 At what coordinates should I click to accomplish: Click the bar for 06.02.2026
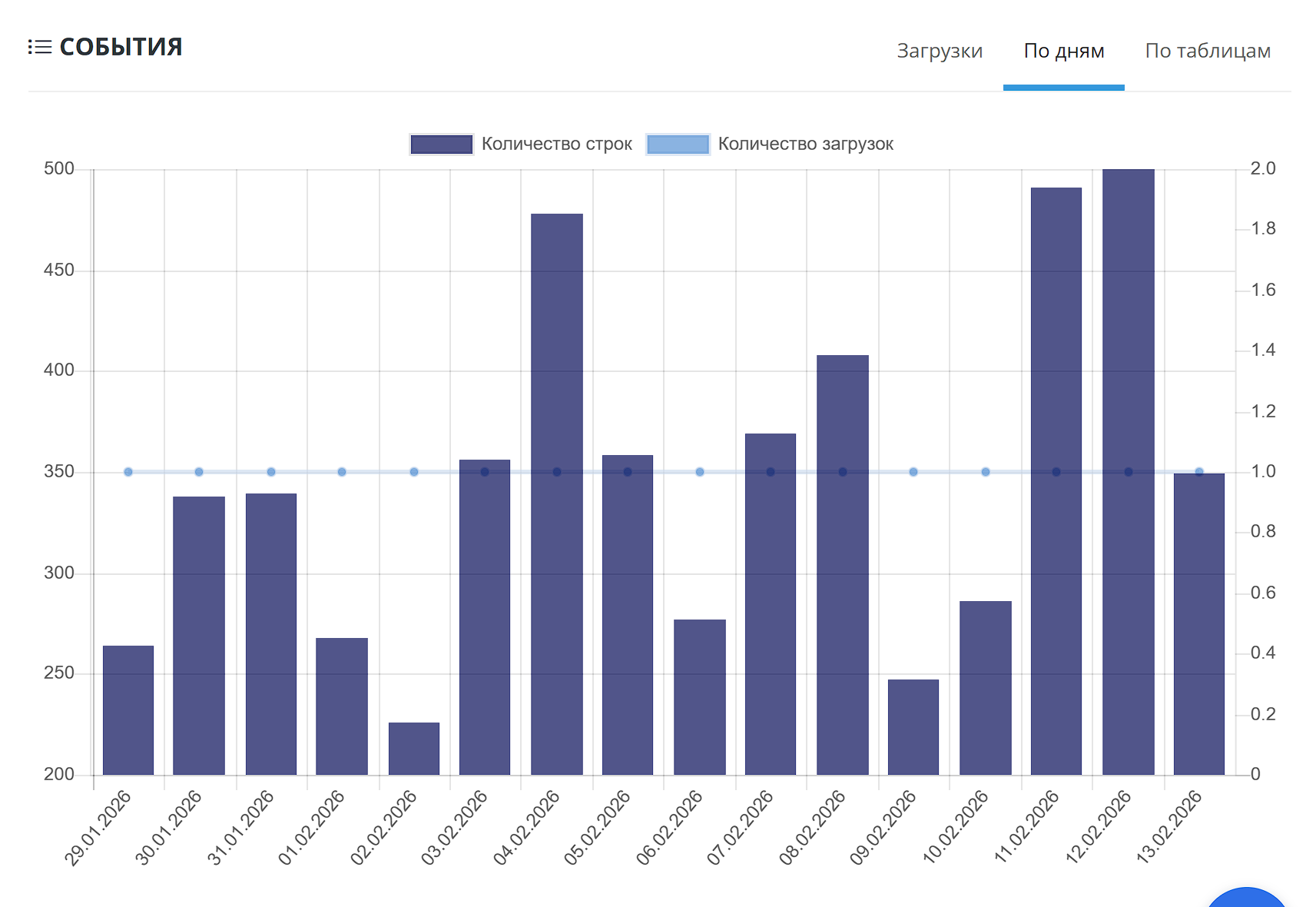(700, 697)
